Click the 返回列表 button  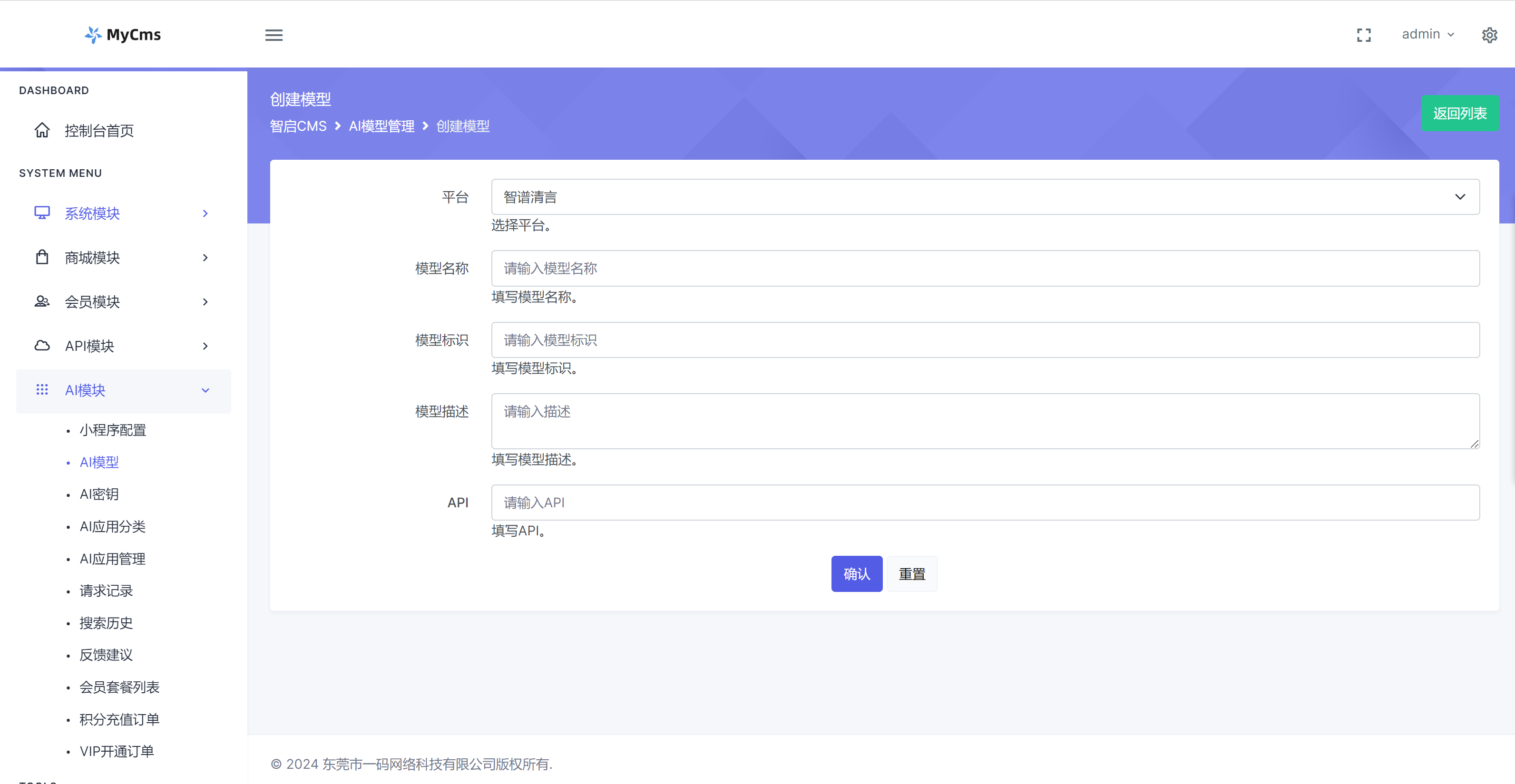pyautogui.click(x=1460, y=114)
